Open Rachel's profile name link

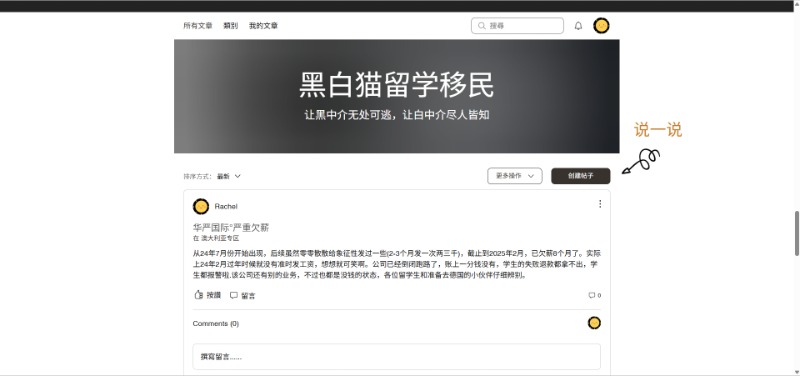(226, 206)
